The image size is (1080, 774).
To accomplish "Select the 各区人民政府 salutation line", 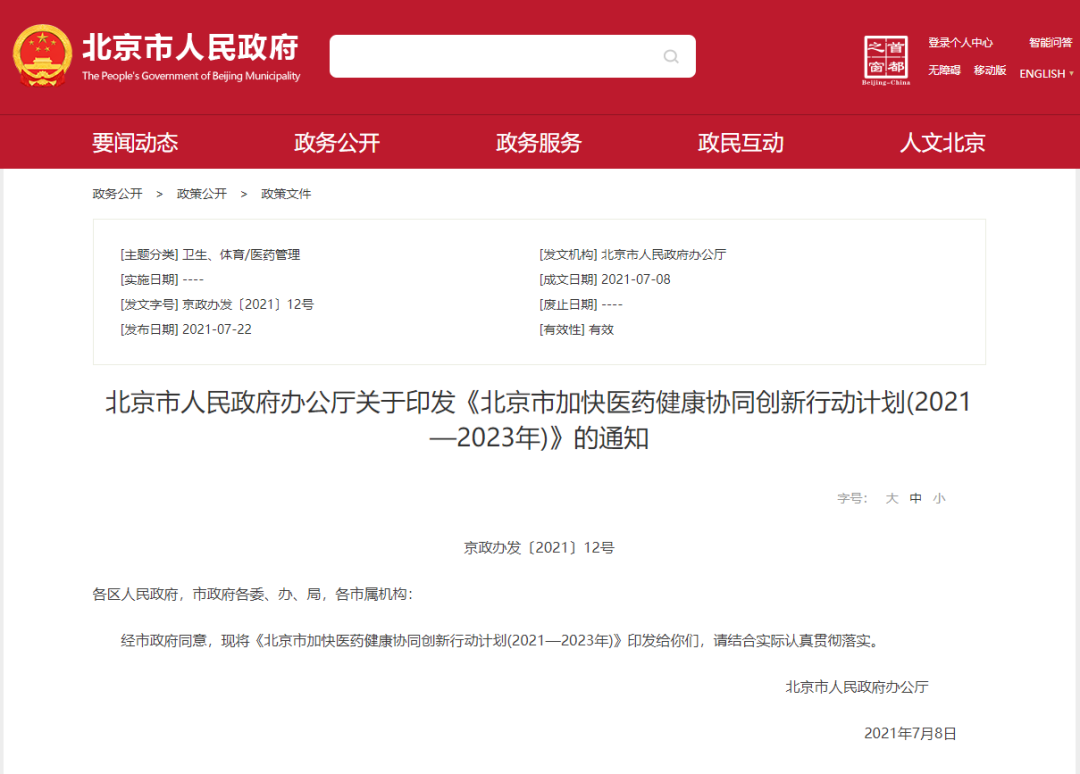I will [253, 594].
